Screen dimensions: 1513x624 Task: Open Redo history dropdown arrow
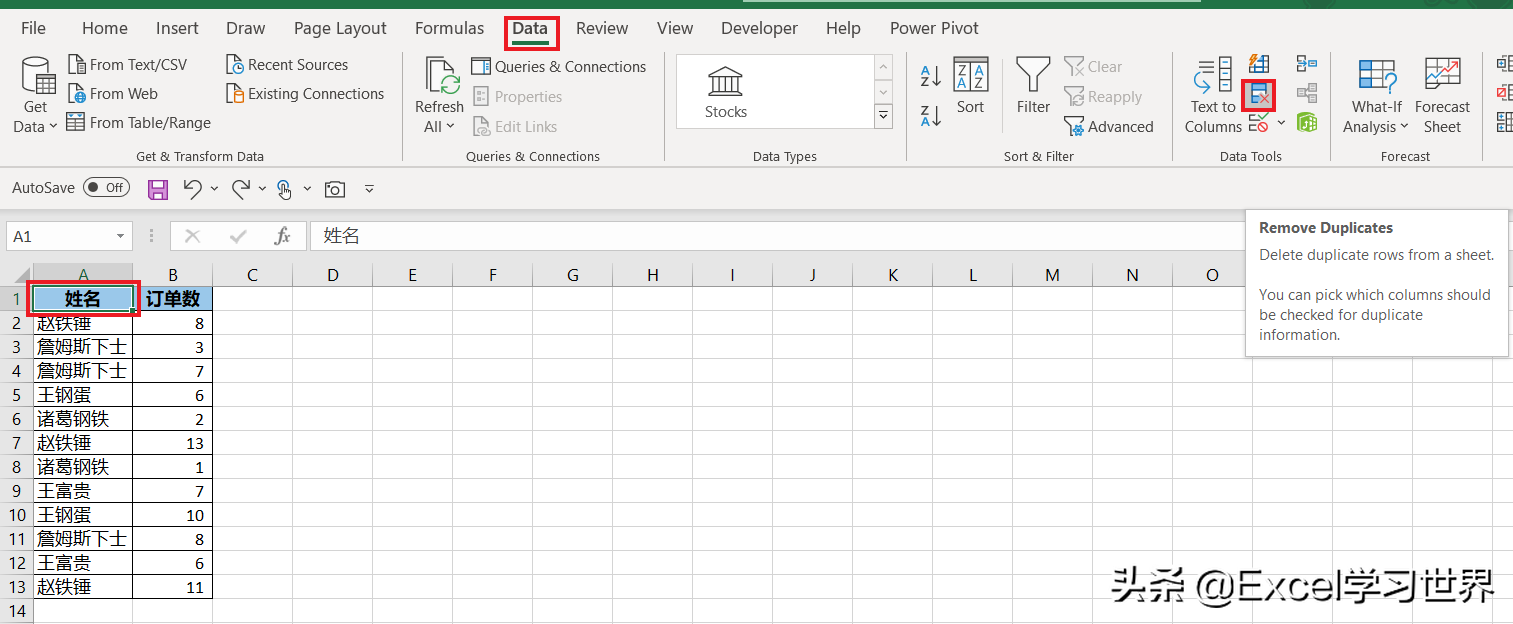[262, 188]
